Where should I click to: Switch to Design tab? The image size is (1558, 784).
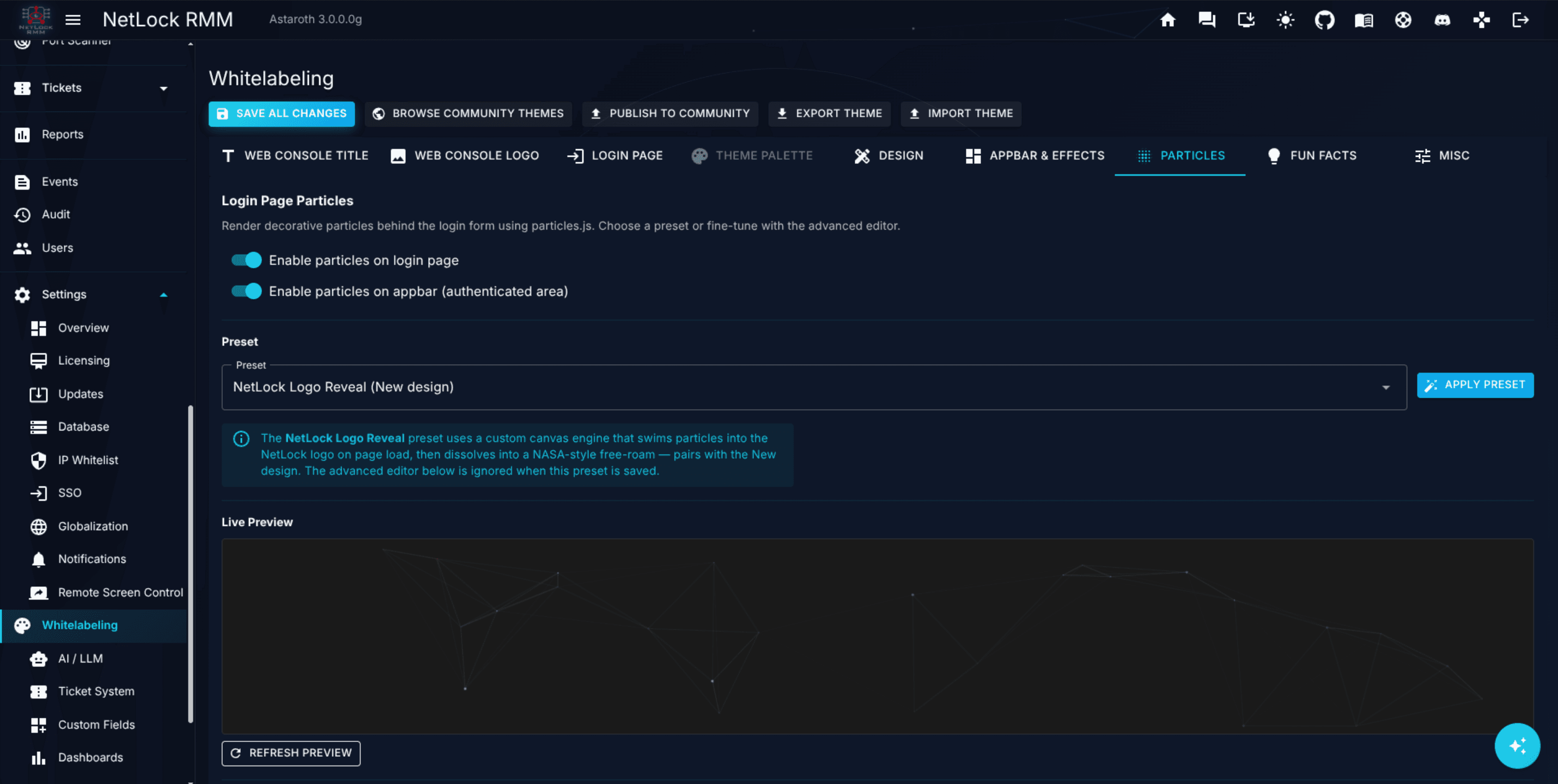pos(888,156)
